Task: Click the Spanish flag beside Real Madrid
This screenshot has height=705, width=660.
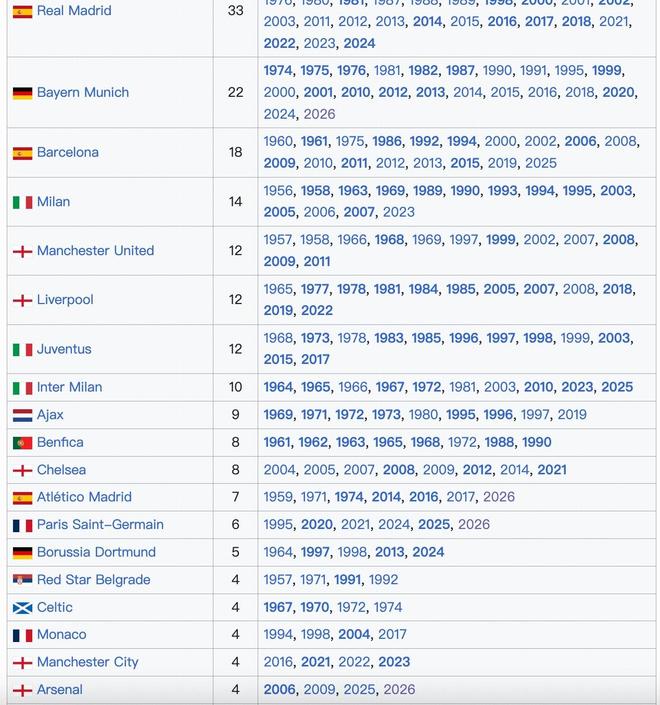Action: 22,11
